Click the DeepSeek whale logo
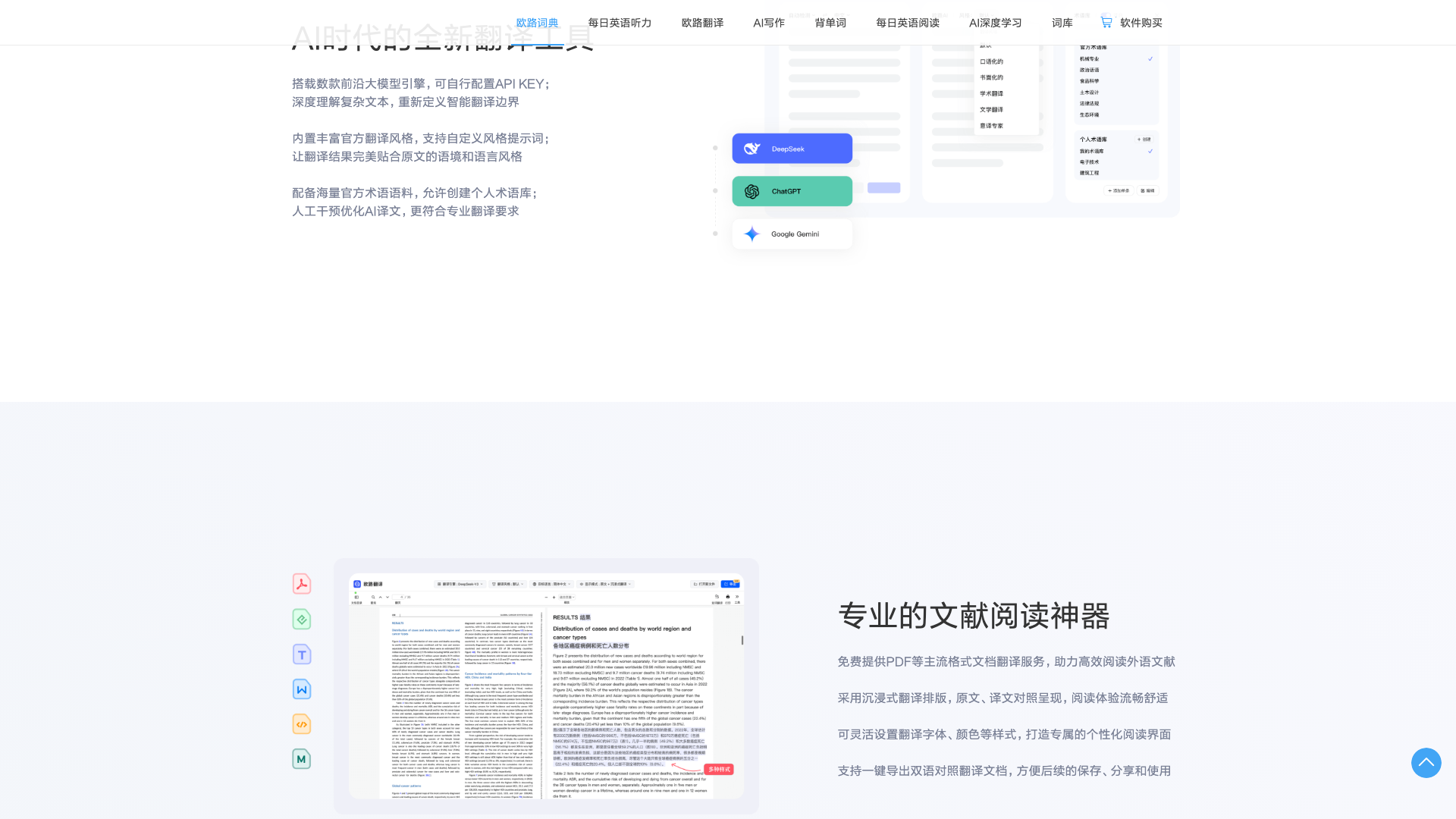Viewport: 1456px width, 819px height. [x=752, y=149]
